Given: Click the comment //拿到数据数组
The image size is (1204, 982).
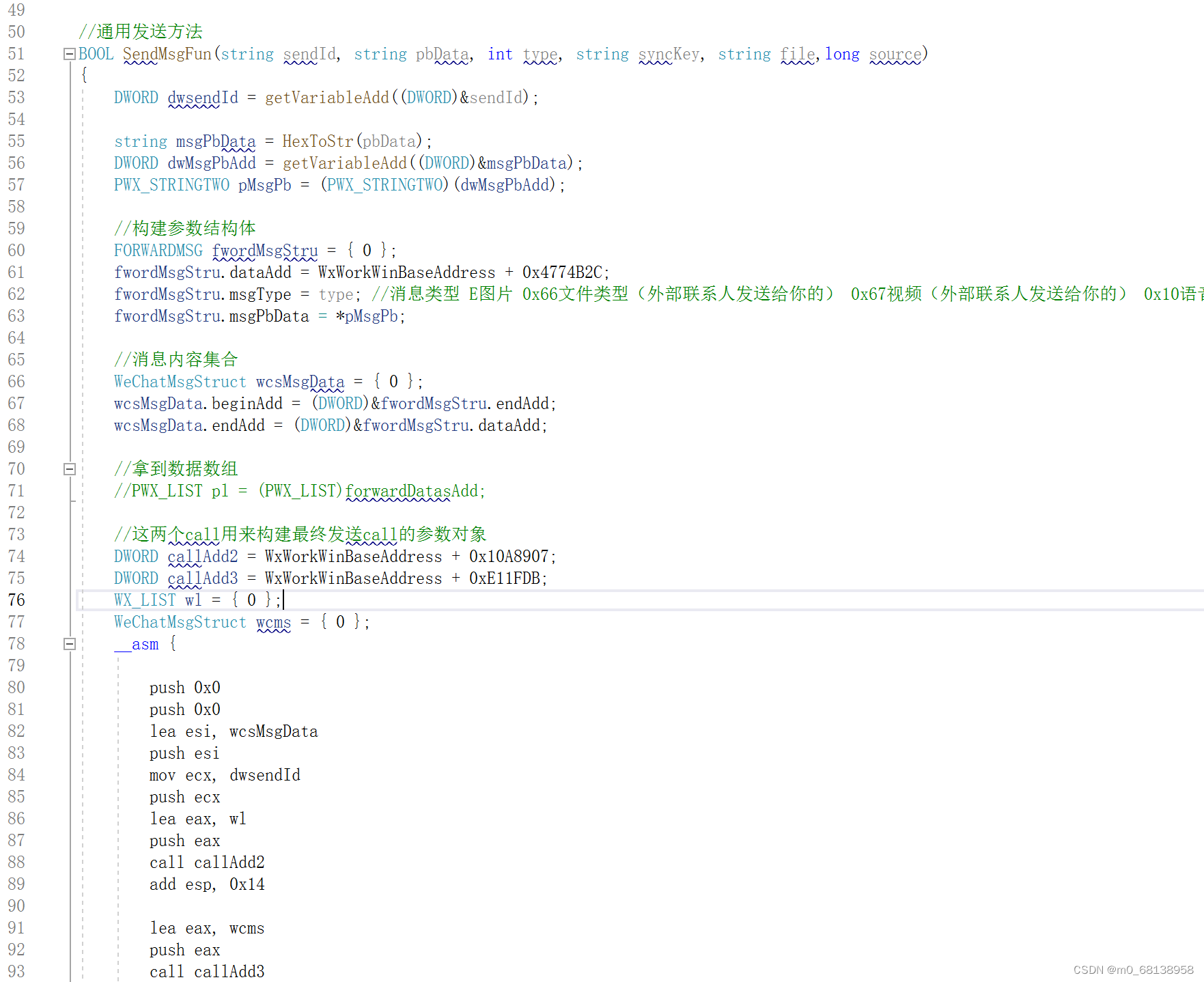Looking at the screenshot, I should 176,469.
